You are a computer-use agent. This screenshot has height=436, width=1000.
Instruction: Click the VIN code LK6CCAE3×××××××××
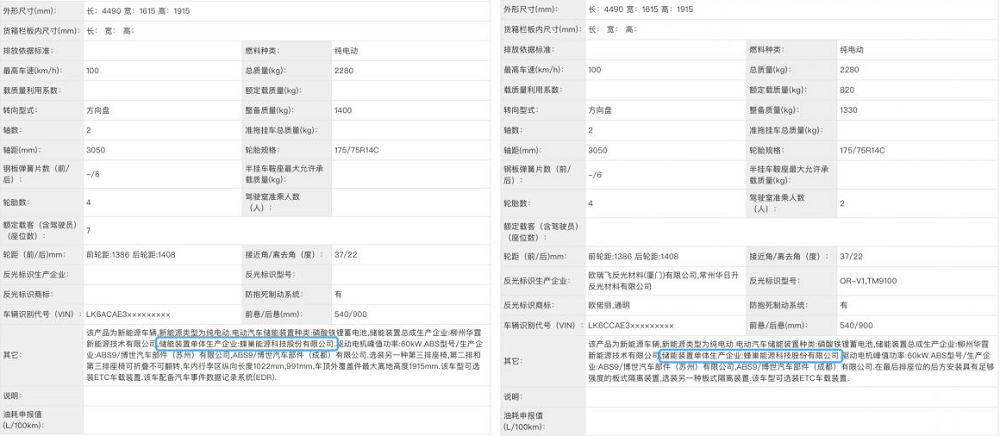pyautogui.click(x=633, y=325)
